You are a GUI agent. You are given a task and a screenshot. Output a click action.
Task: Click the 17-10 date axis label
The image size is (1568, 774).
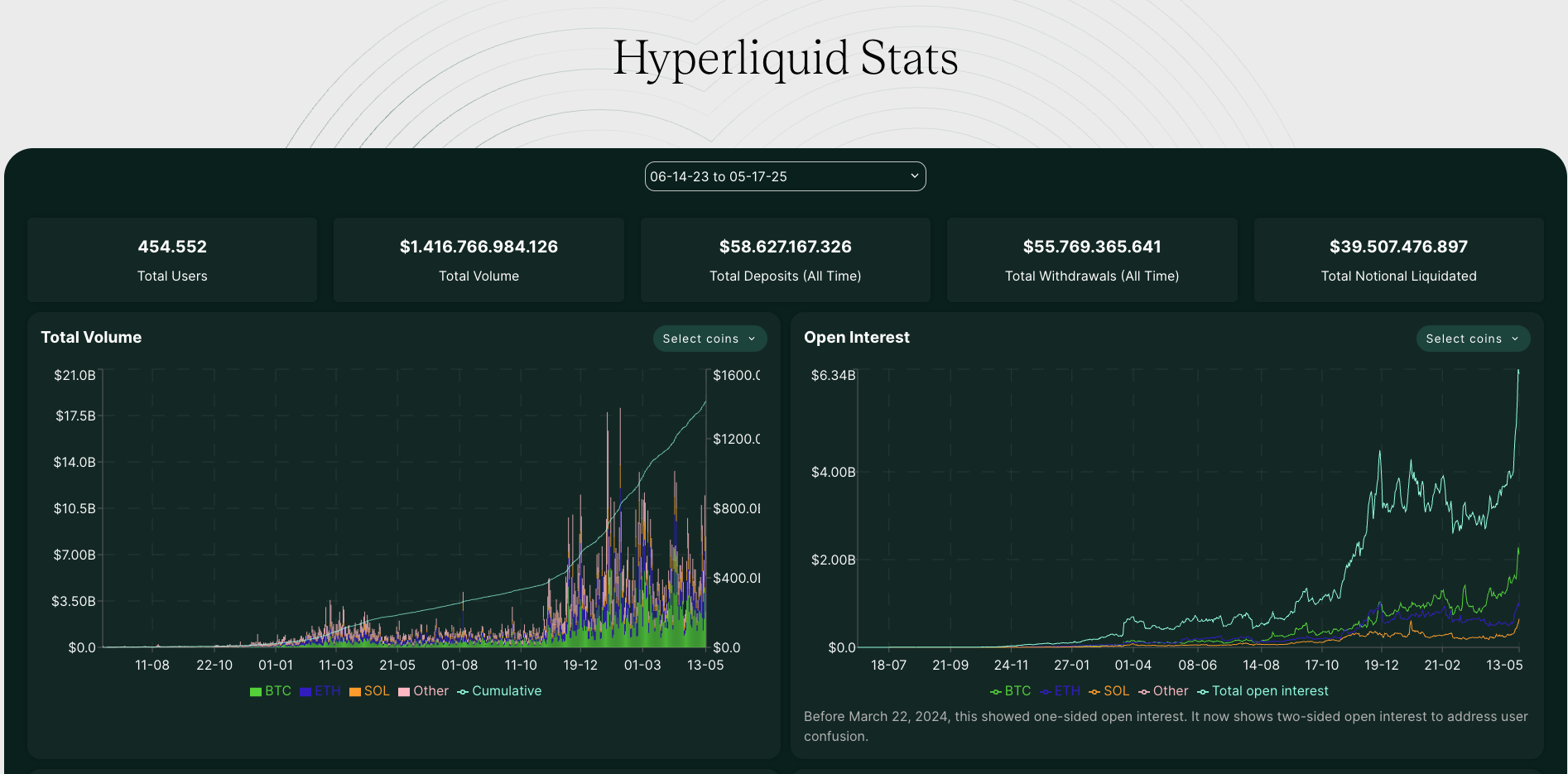tap(1322, 666)
